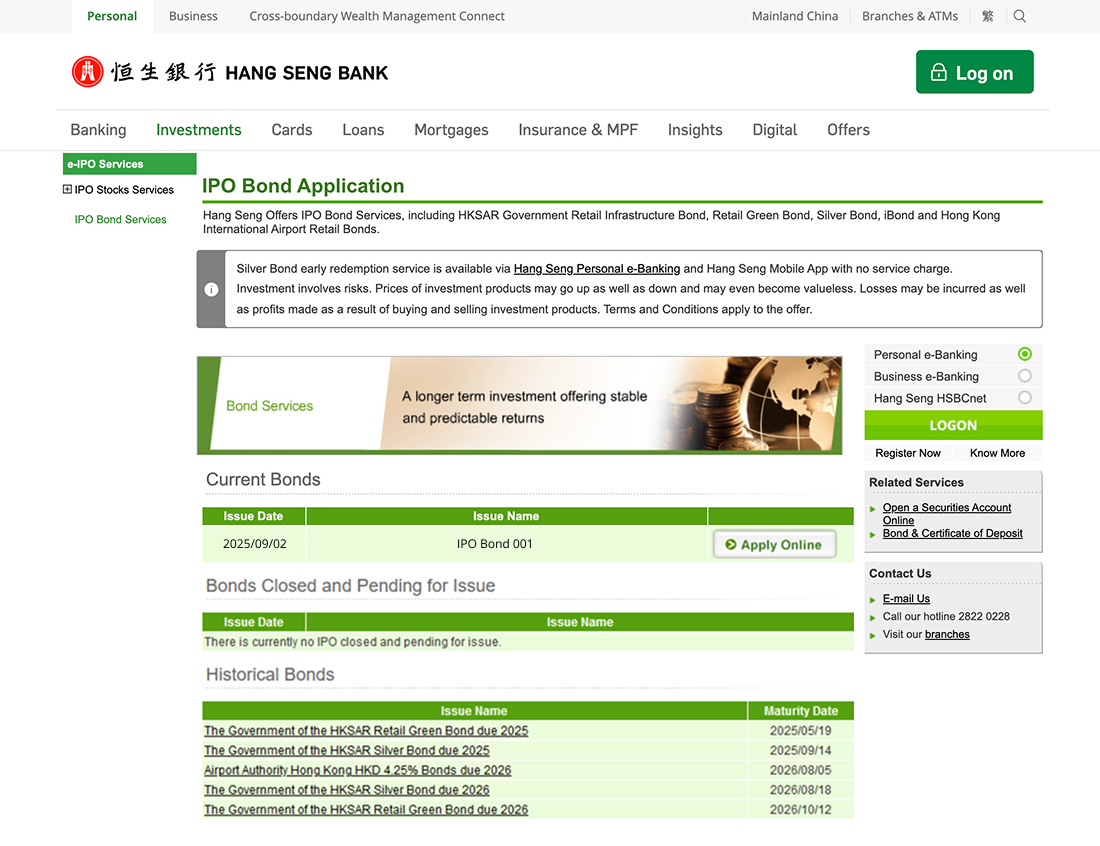This screenshot has height=846, width=1100.
Task: Open the Investments menu
Action: pos(199,130)
